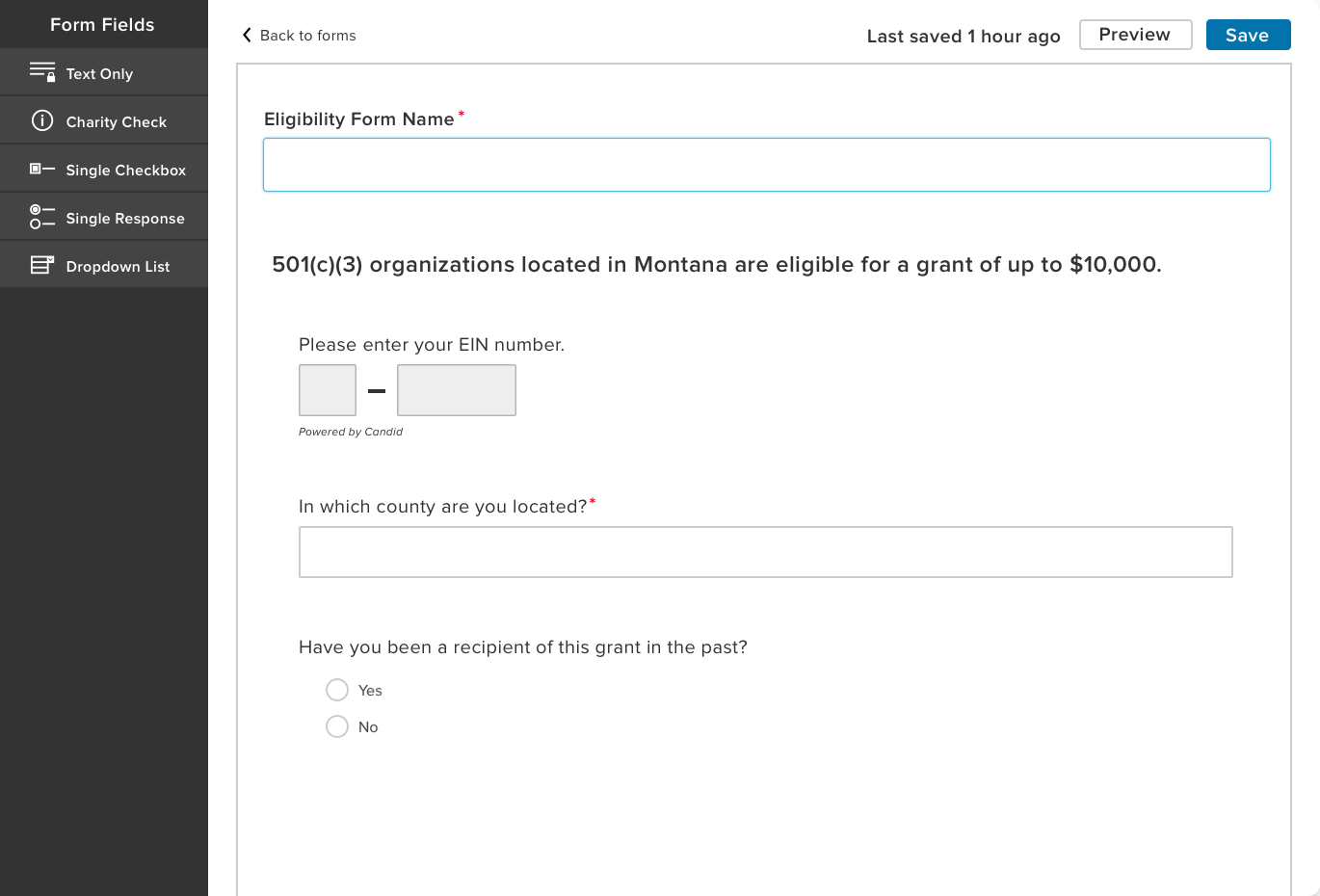The width and height of the screenshot is (1320, 896).
Task: Click the Form Fields panel header
Action: point(102,24)
